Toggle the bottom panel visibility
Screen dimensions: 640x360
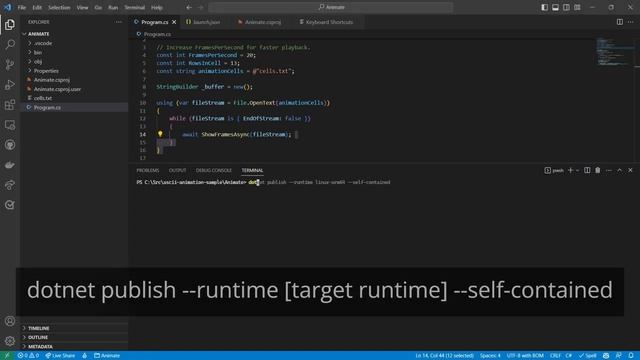(556, 7)
